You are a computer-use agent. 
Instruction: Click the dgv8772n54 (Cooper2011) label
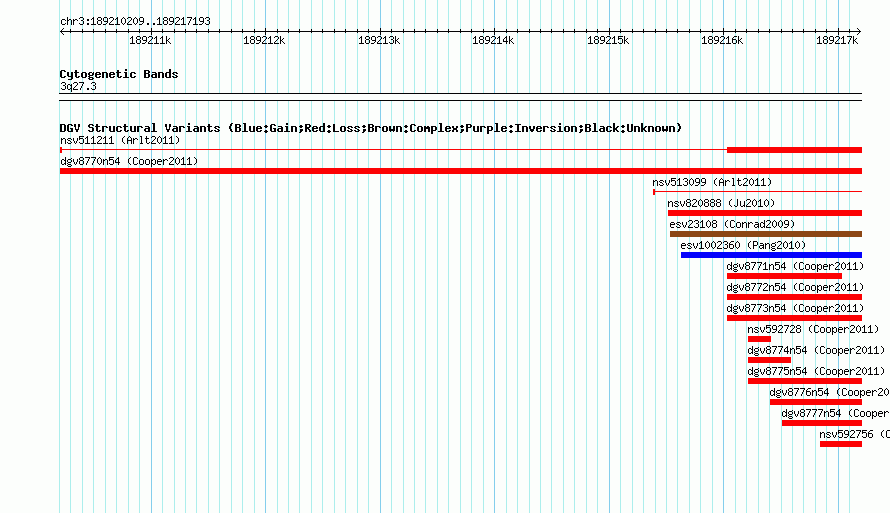(x=795, y=287)
